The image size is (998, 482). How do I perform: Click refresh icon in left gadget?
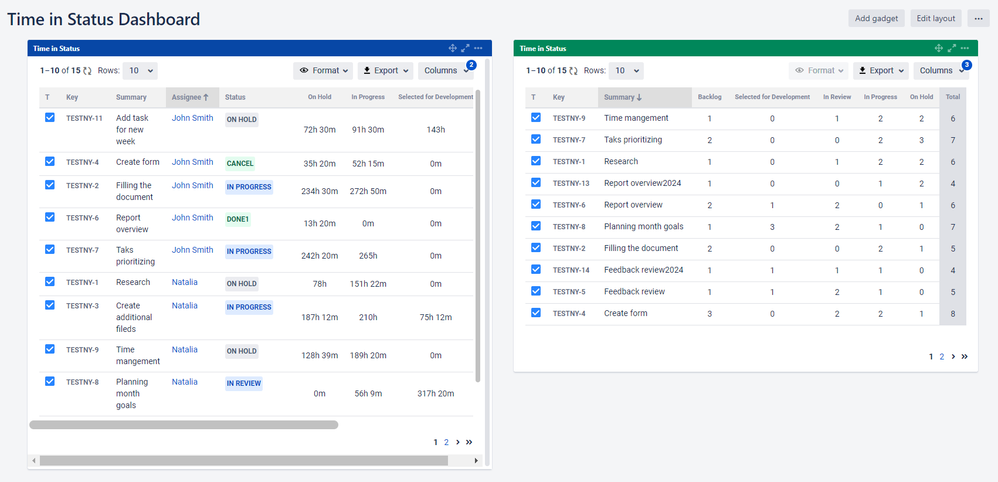[87, 71]
